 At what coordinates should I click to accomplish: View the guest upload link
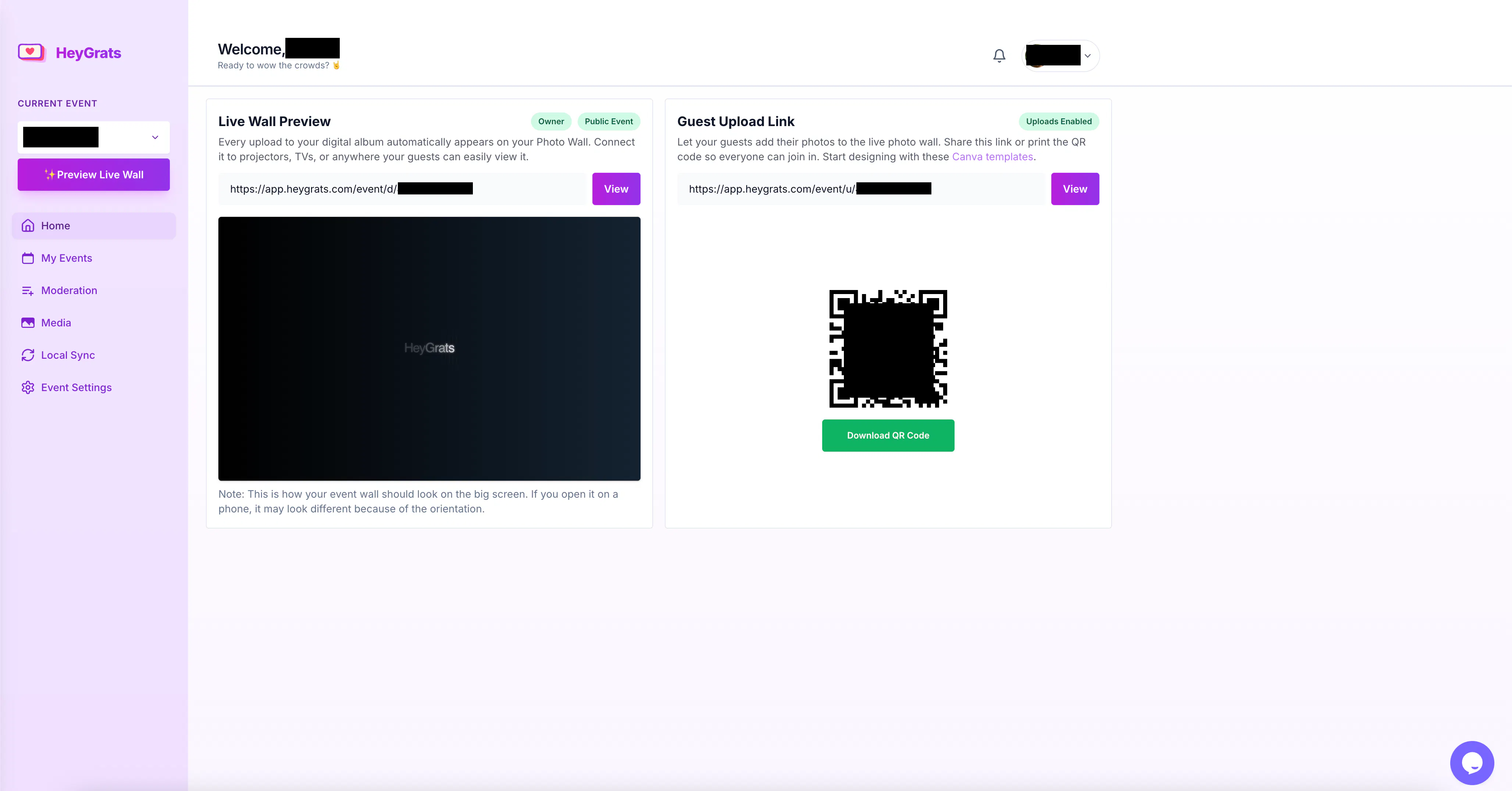(1075, 188)
